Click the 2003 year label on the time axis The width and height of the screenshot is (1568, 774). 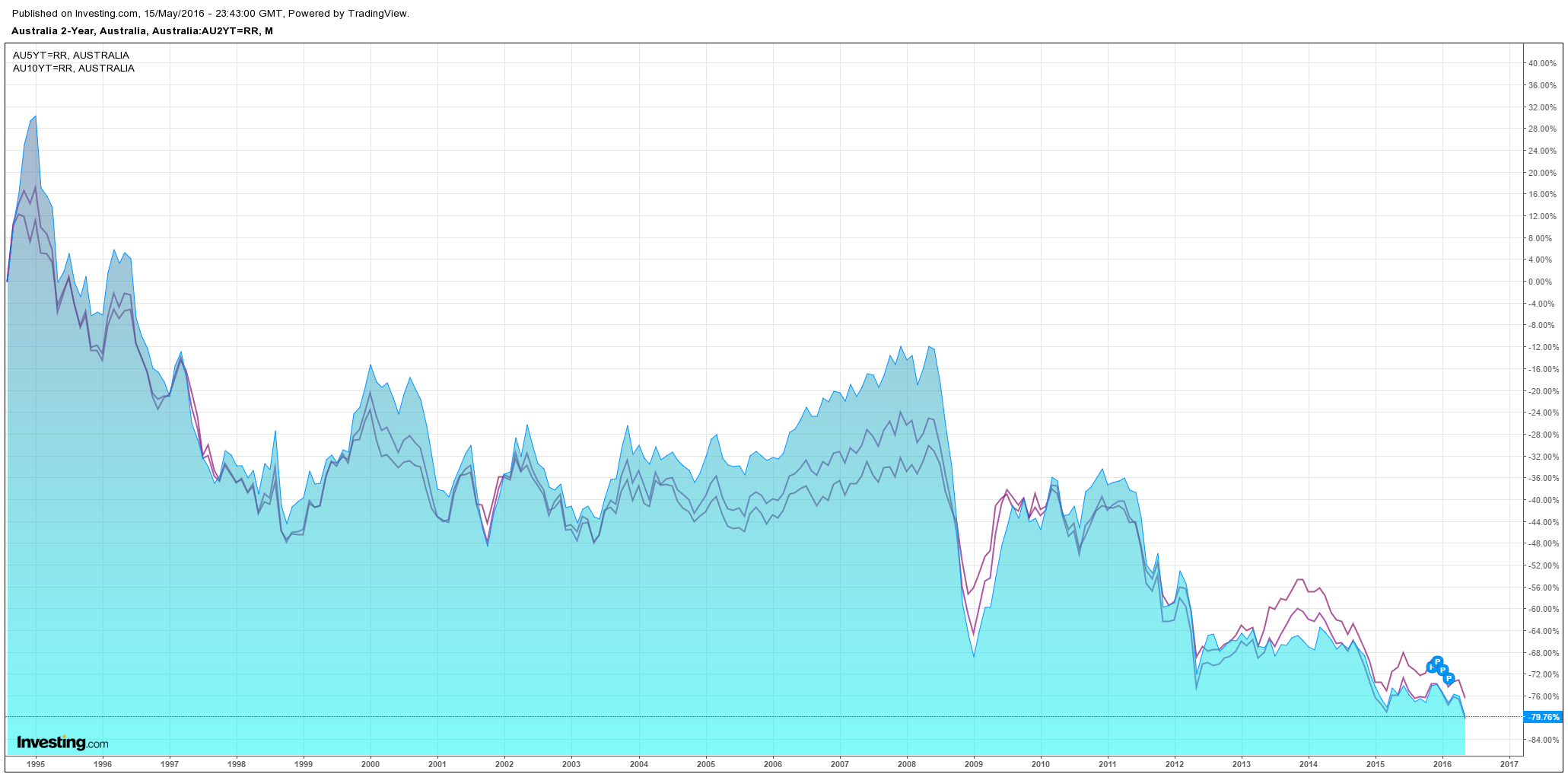pyautogui.click(x=571, y=764)
